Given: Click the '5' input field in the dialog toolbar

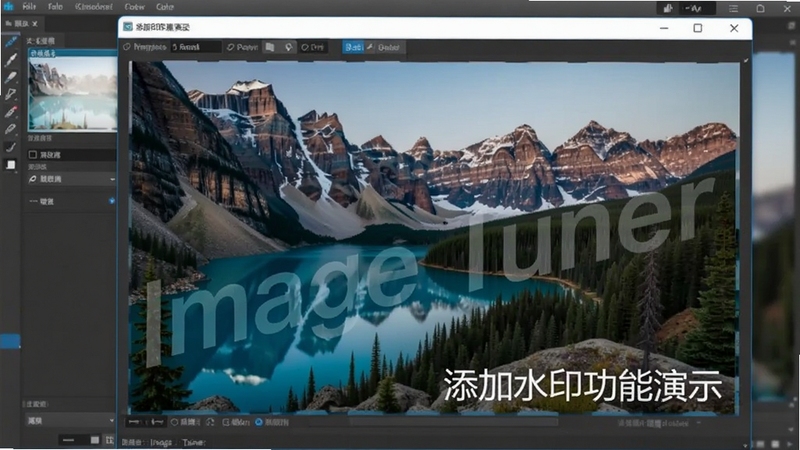Looking at the screenshot, I should [x=196, y=47].
